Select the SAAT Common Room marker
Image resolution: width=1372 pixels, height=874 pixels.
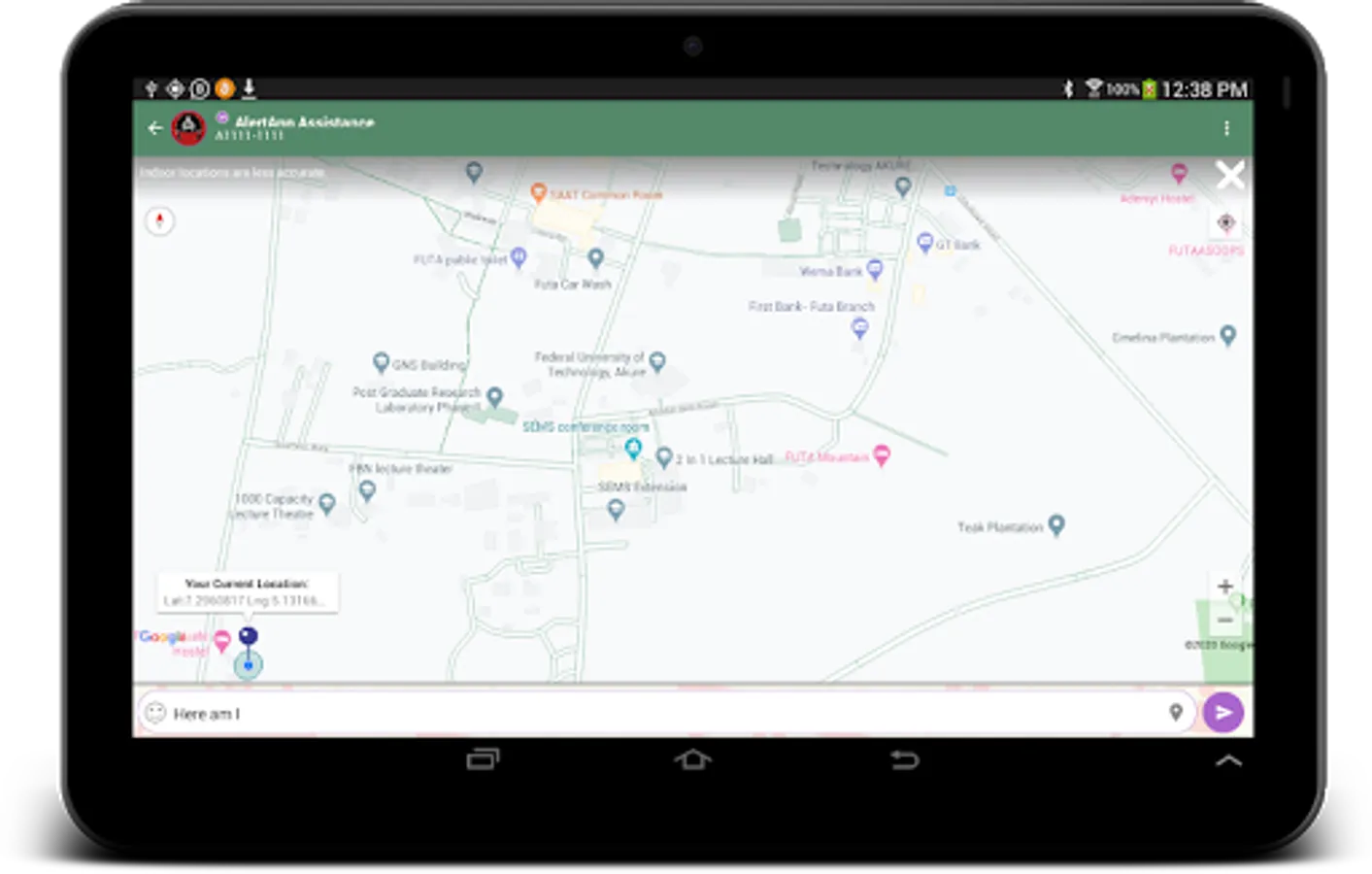pos(538,192)
